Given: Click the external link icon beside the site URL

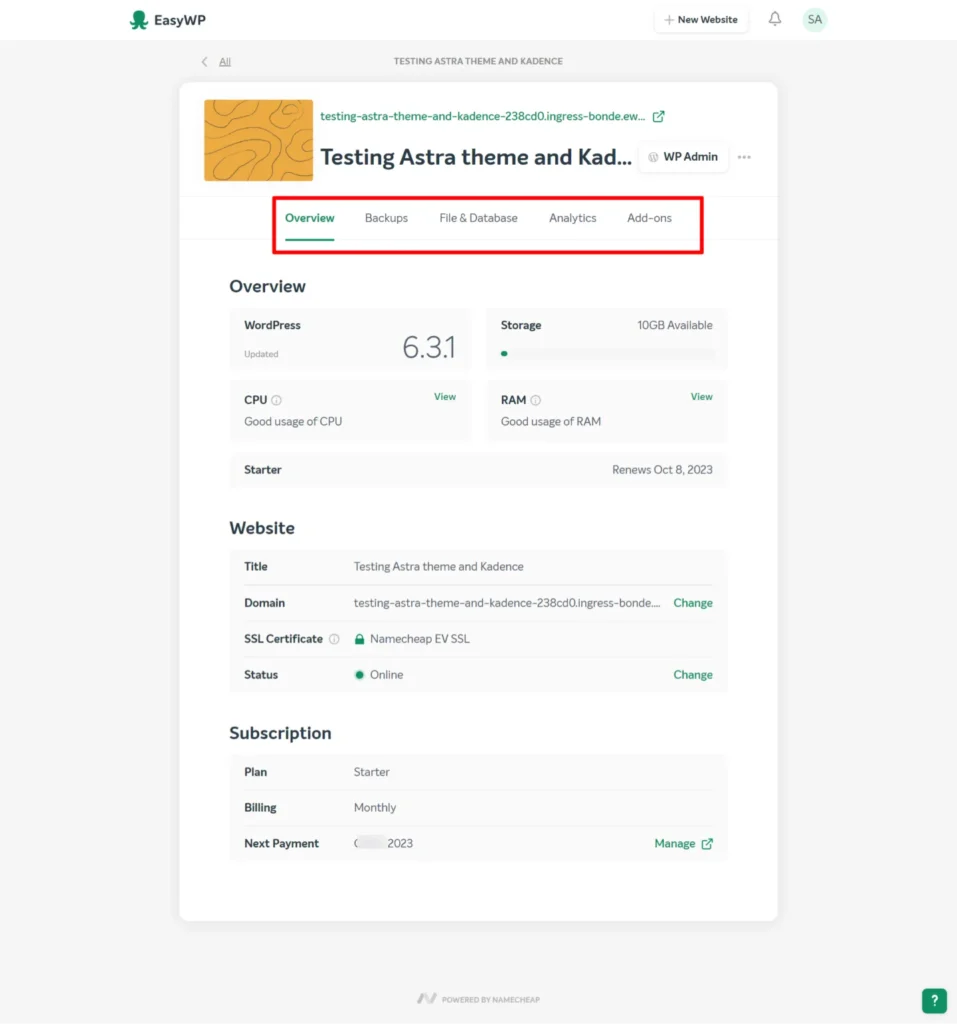Looking at the screenshot, I should coord(658,116).
